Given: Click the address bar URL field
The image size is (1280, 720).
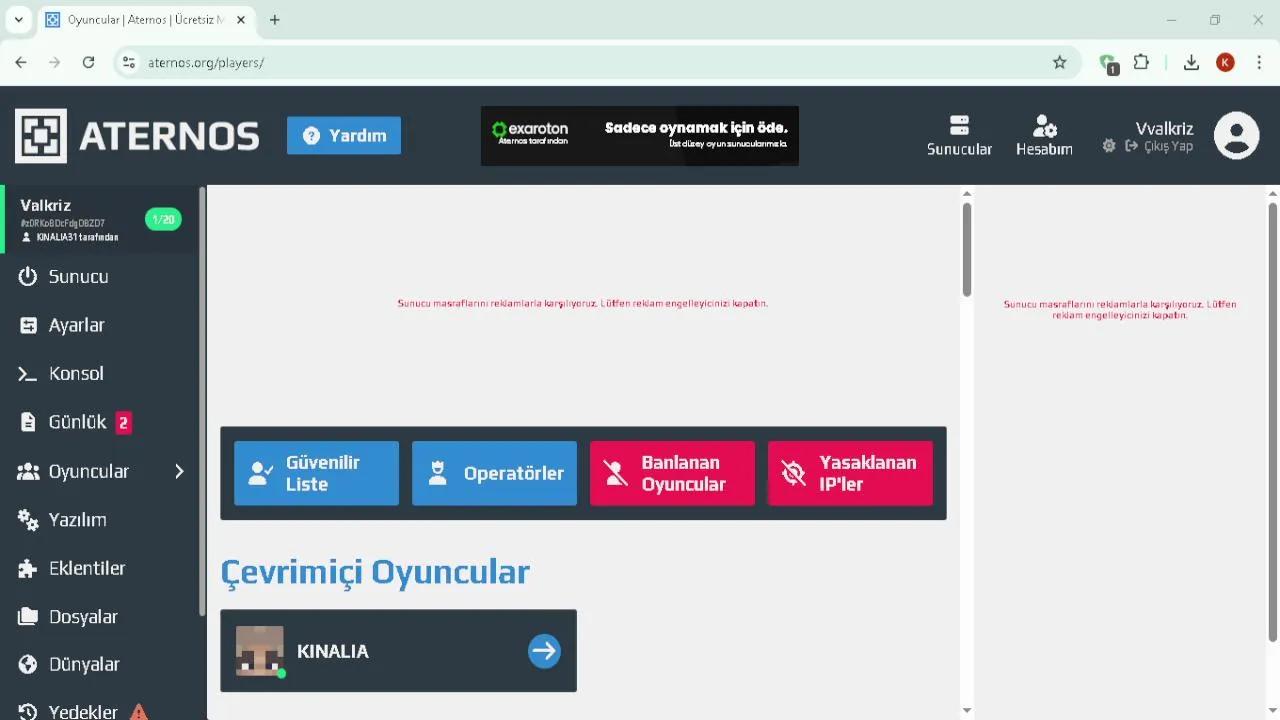Looking at the screenshot, I should [x=598, y=62].
